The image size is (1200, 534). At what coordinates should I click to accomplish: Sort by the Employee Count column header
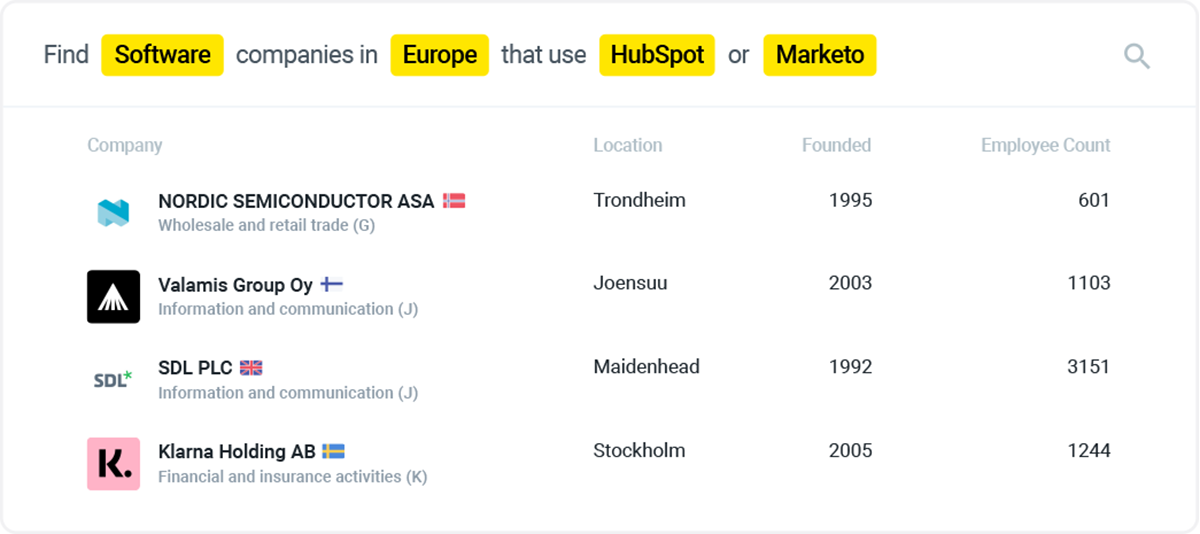[x=1045, y=145]
